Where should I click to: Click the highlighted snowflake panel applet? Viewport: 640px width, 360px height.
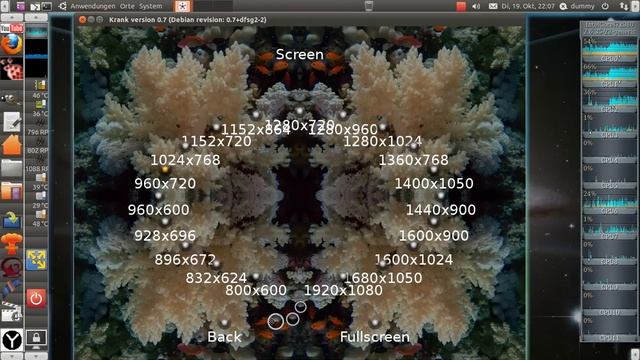[x=182, y=6]
